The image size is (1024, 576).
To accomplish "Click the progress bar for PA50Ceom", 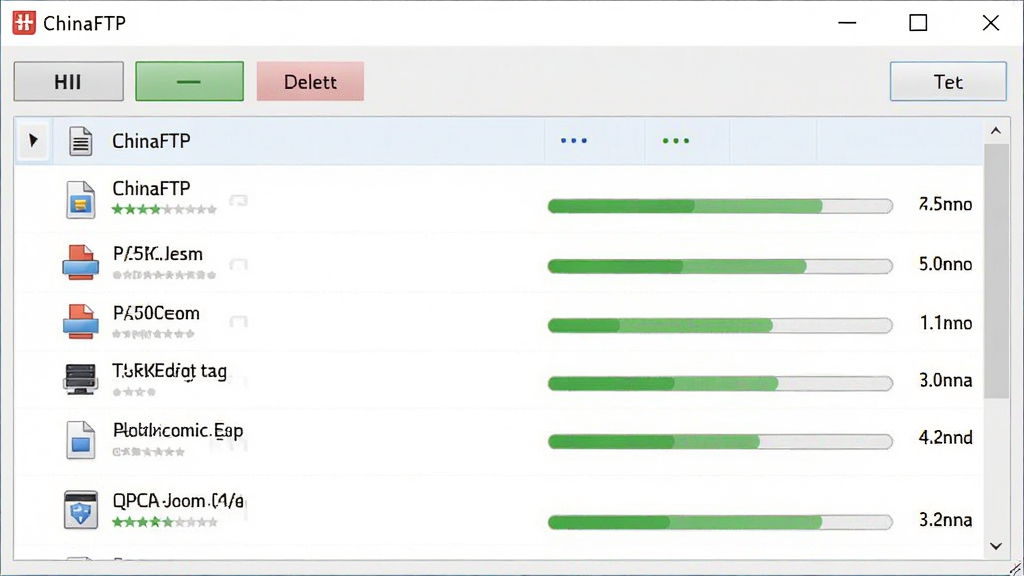I will (x=720, y=325).
